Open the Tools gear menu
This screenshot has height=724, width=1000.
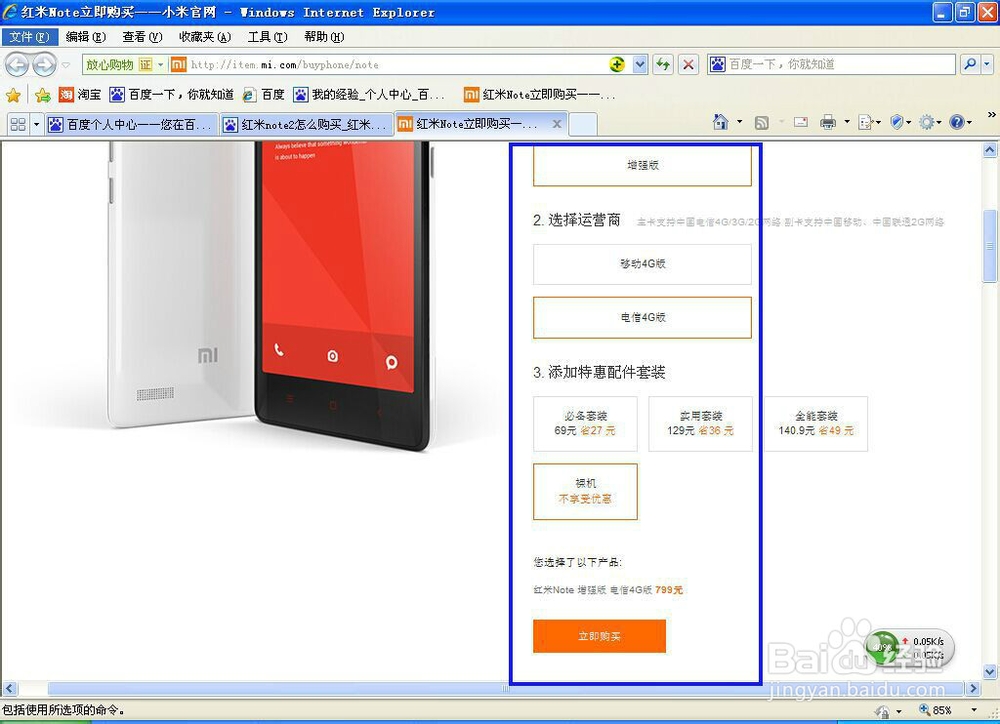926,122
